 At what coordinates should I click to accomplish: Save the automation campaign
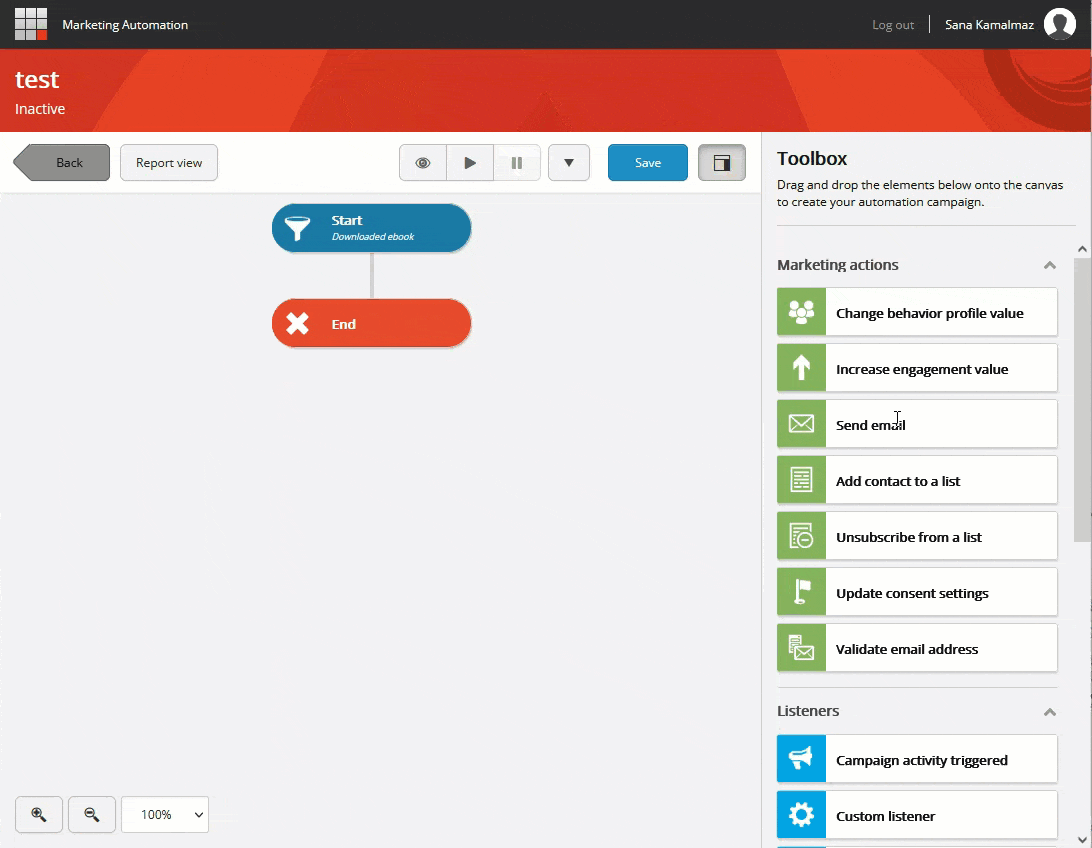point(648,163)
